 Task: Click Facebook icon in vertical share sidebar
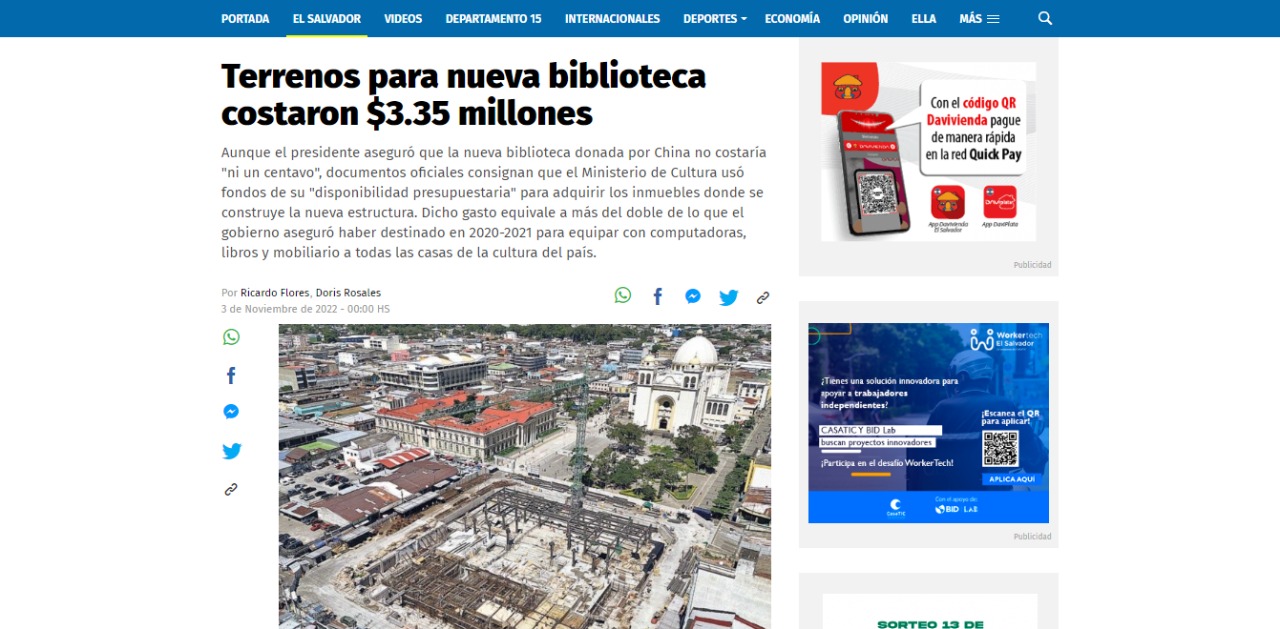(x=231, y=375)
